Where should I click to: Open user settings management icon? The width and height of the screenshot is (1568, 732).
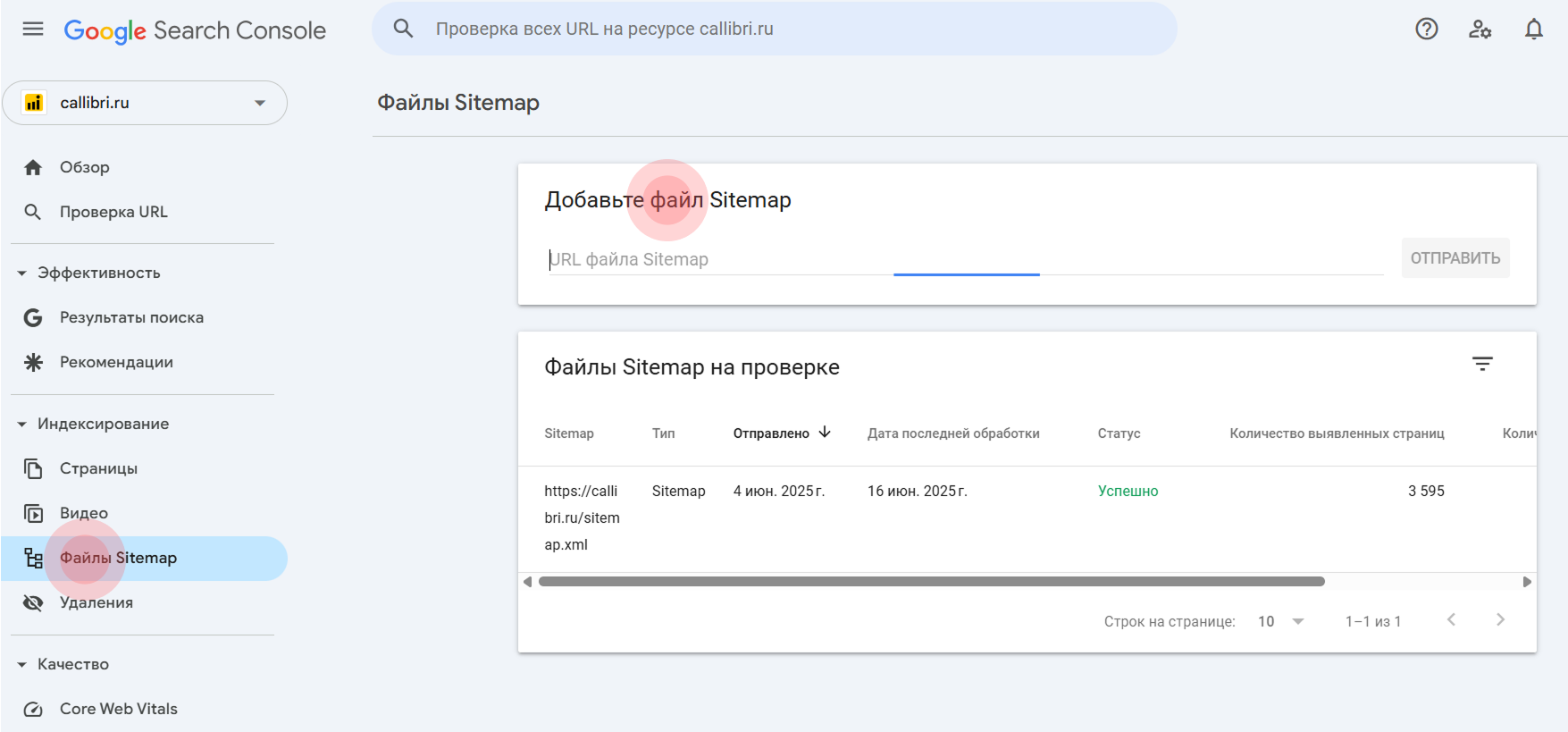point(1480,29)
